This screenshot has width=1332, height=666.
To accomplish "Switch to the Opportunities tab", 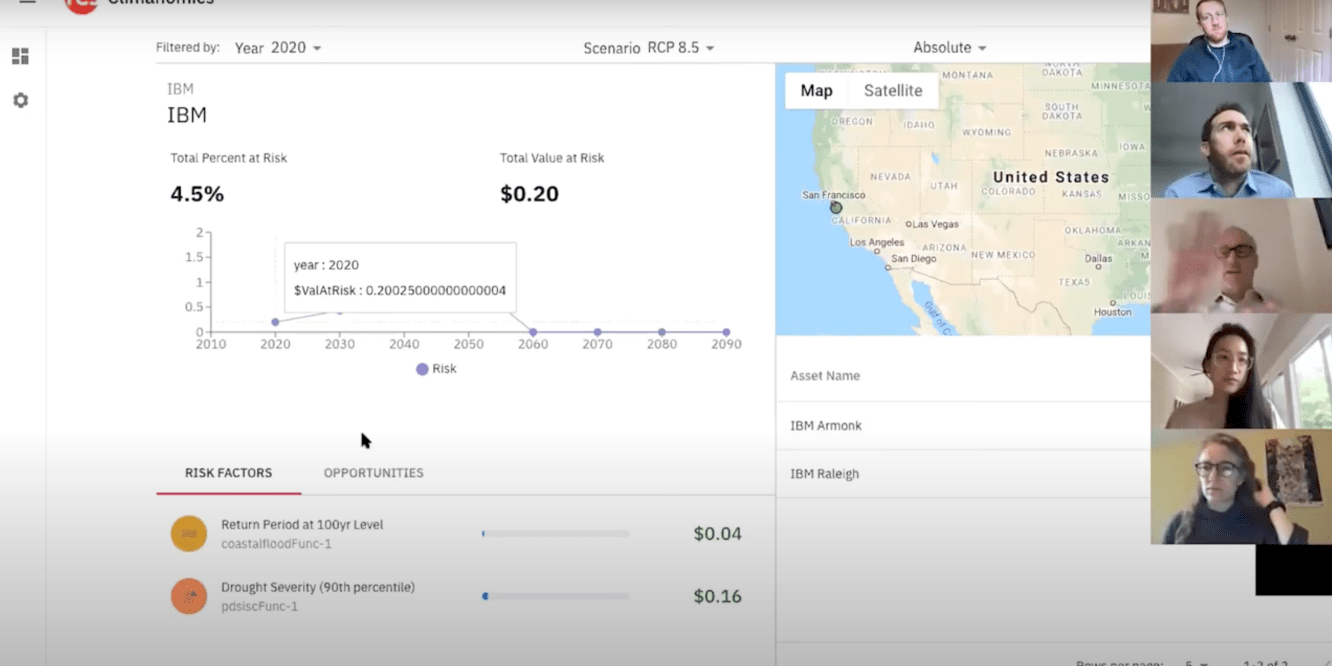I will (x=373, y=473).
